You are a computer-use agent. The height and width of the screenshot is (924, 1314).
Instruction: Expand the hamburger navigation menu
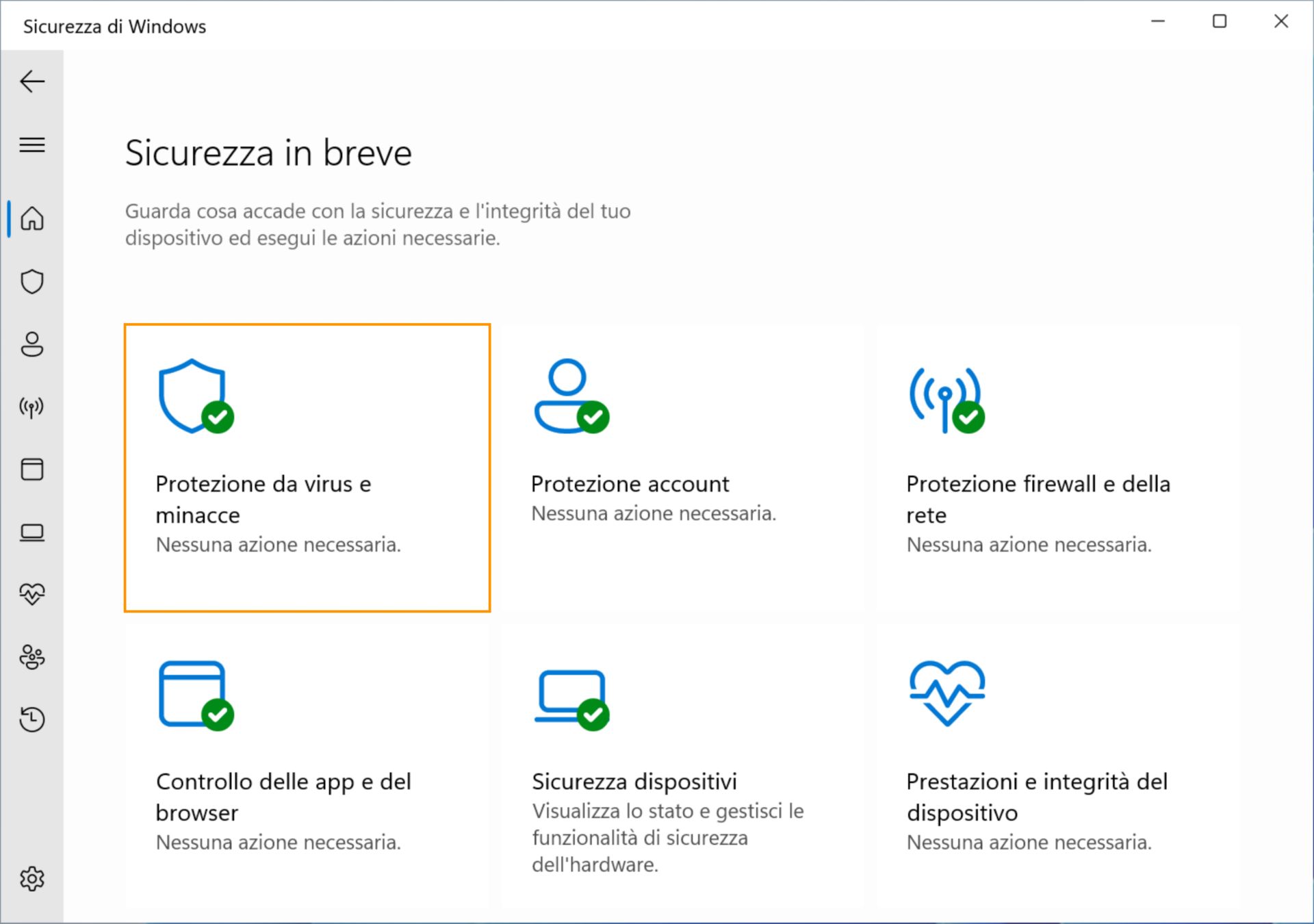[x=32, y=145]
